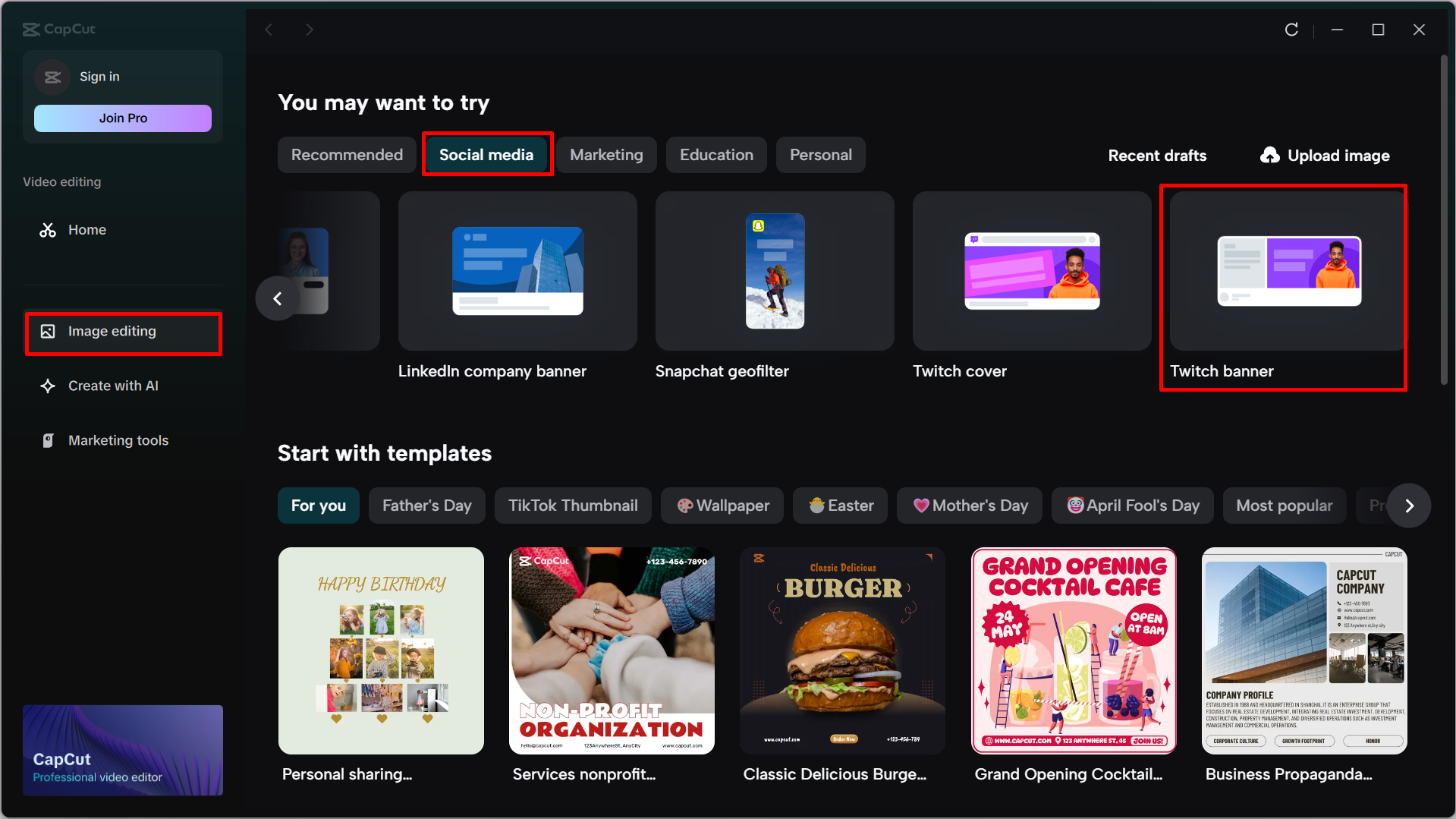
Task: Open Create with AI
Action: tap(112, 386)
